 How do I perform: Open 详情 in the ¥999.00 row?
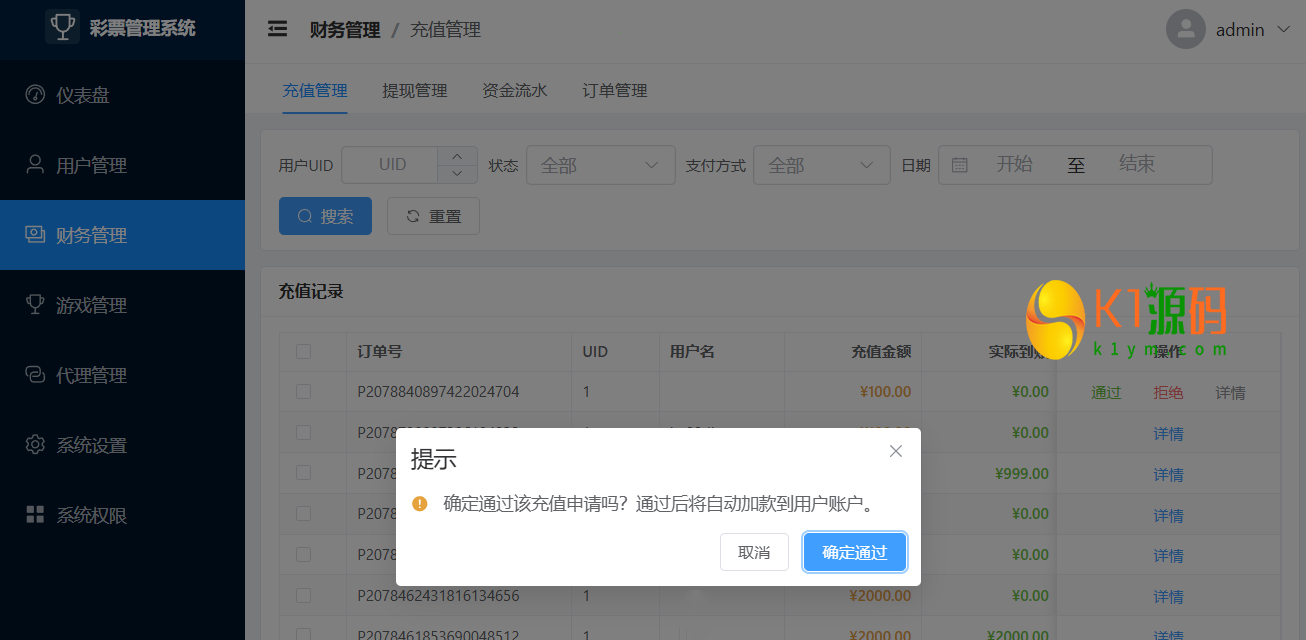click(x=1168, y=475)
